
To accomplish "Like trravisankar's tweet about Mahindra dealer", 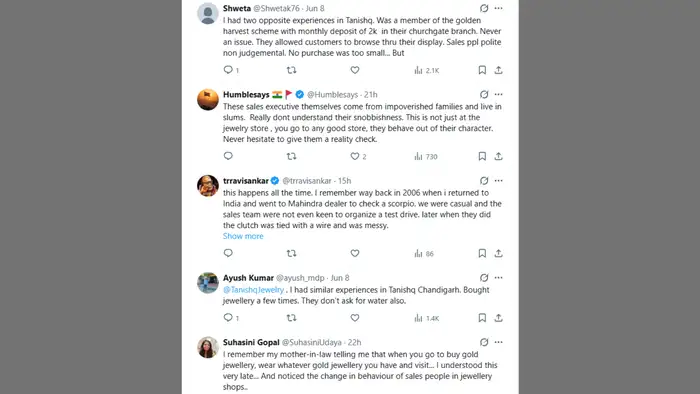I will pyautogui.click(x=355, y=253).
